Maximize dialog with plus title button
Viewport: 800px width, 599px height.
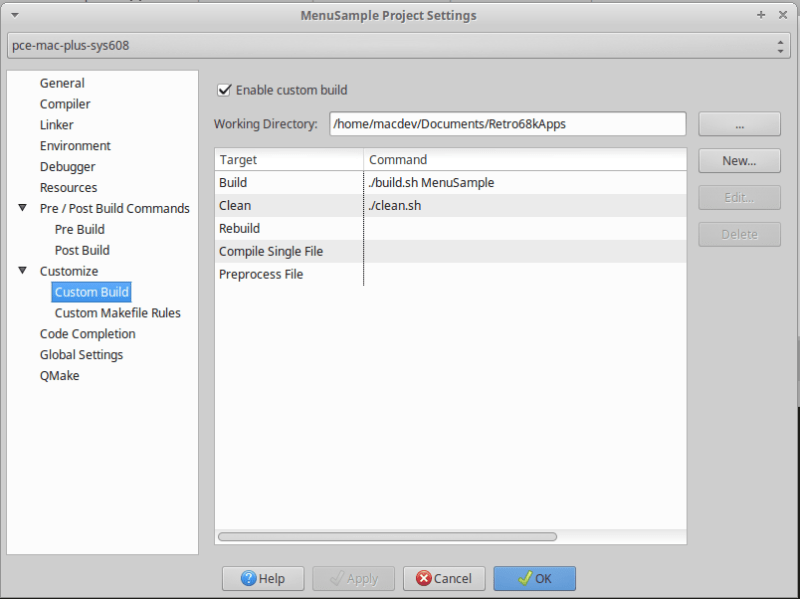[761, 15]
